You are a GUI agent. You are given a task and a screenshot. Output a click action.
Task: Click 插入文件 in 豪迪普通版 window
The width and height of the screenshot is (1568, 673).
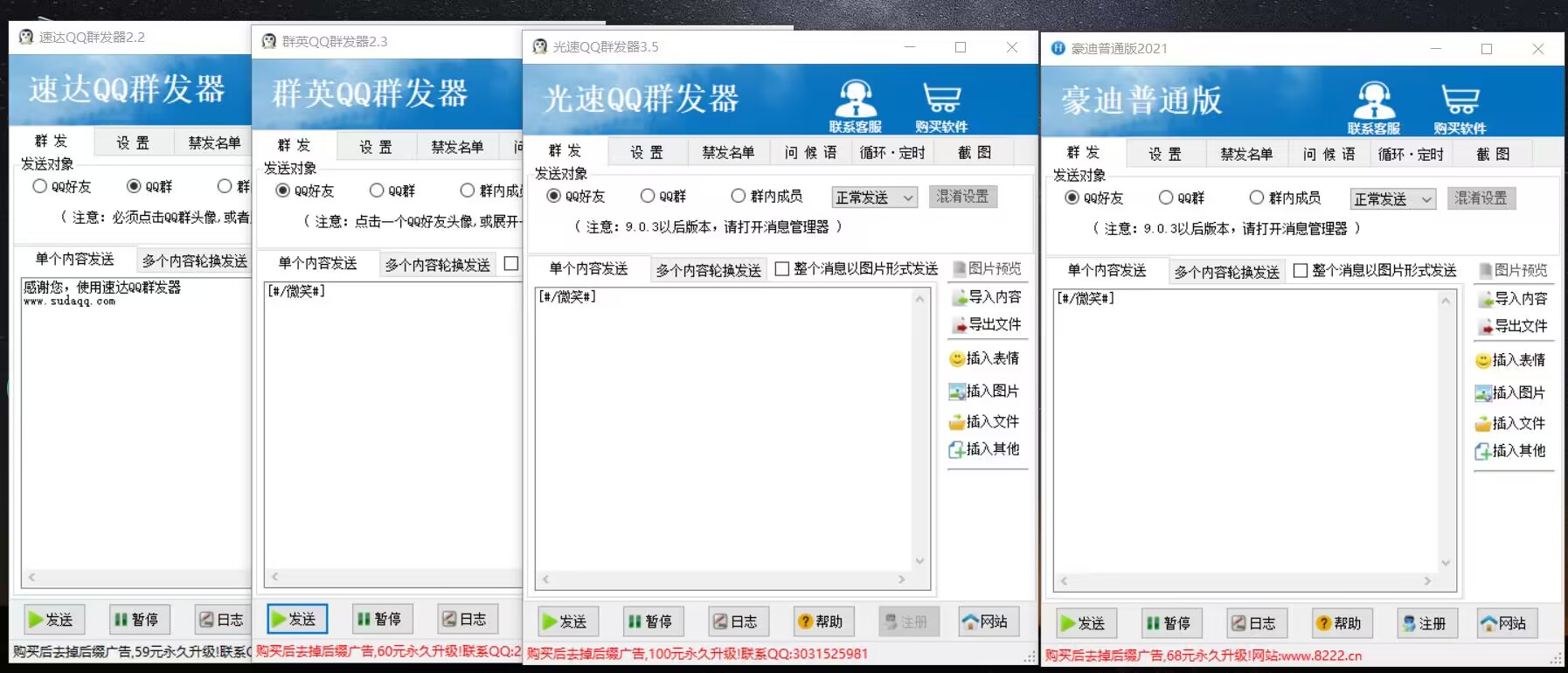1511,423
